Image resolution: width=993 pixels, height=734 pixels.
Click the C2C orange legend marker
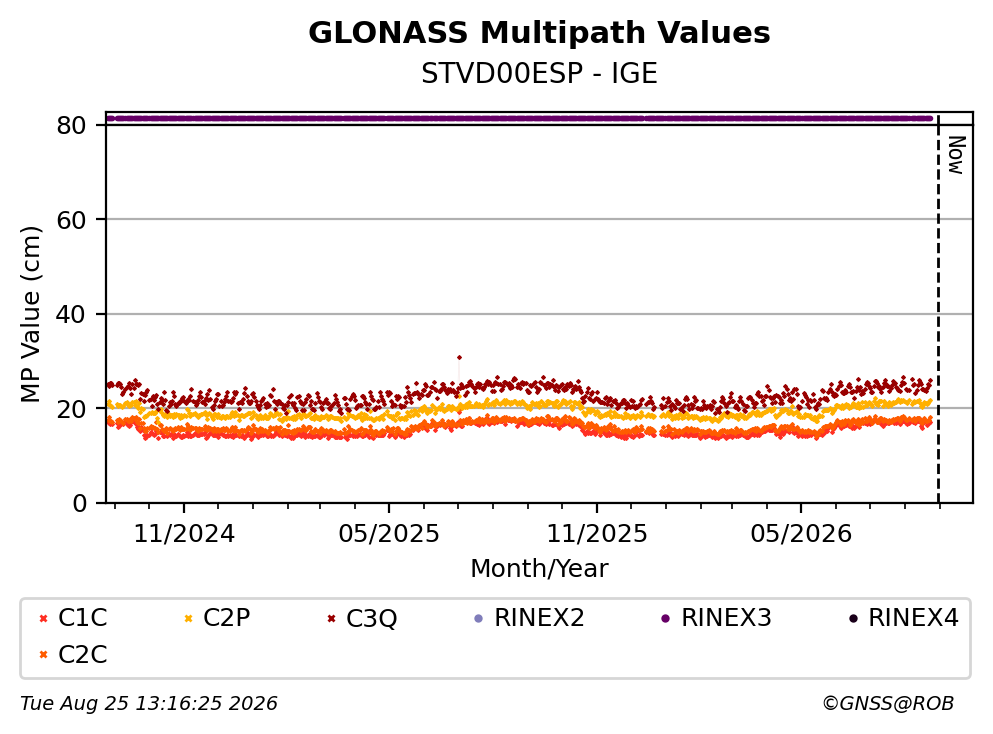pyautogui.click(x=44, y=655)
